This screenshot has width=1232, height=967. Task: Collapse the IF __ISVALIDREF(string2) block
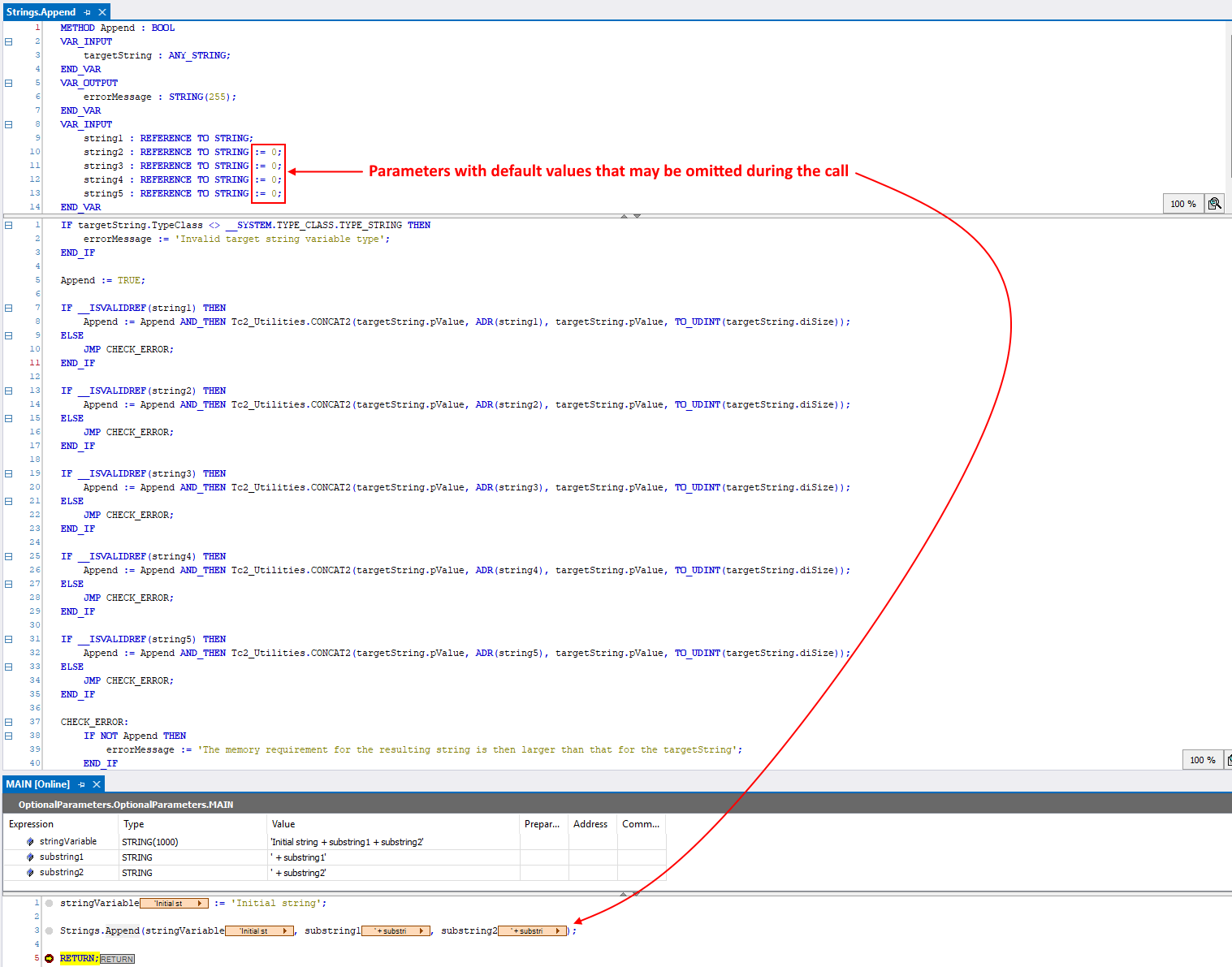[9, 391]
